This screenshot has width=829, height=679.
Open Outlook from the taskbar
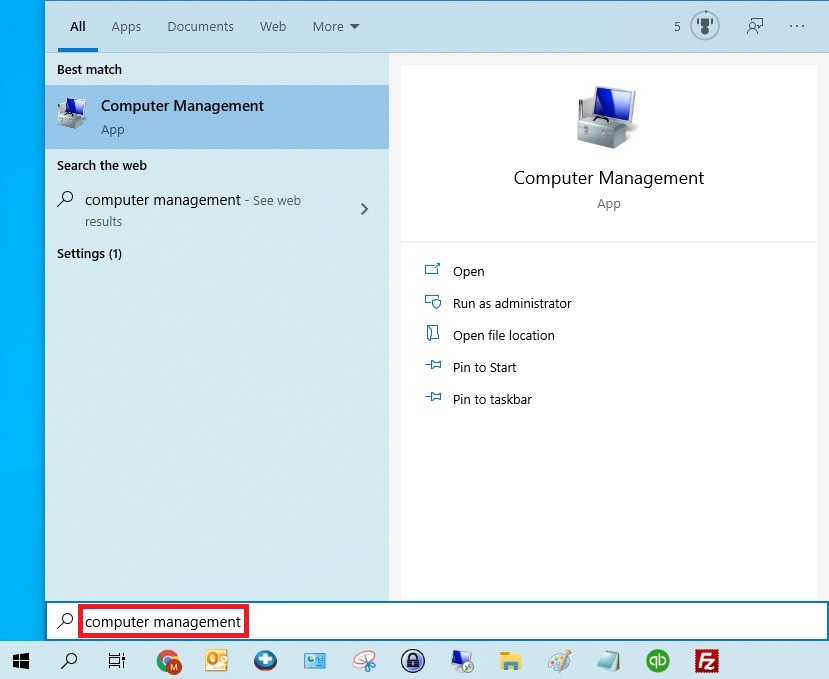(216, 660)
